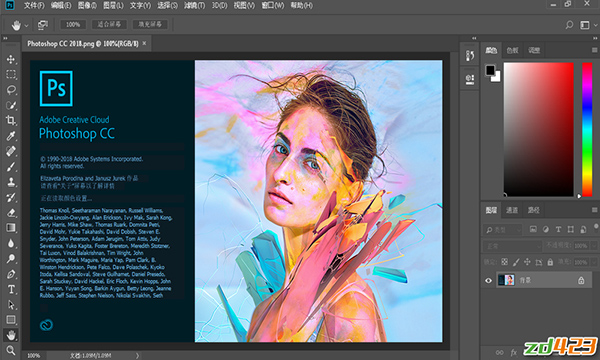Screen dimensions: 600x360
Task: Click the foreground color swatch
Action: click(490, 70)
